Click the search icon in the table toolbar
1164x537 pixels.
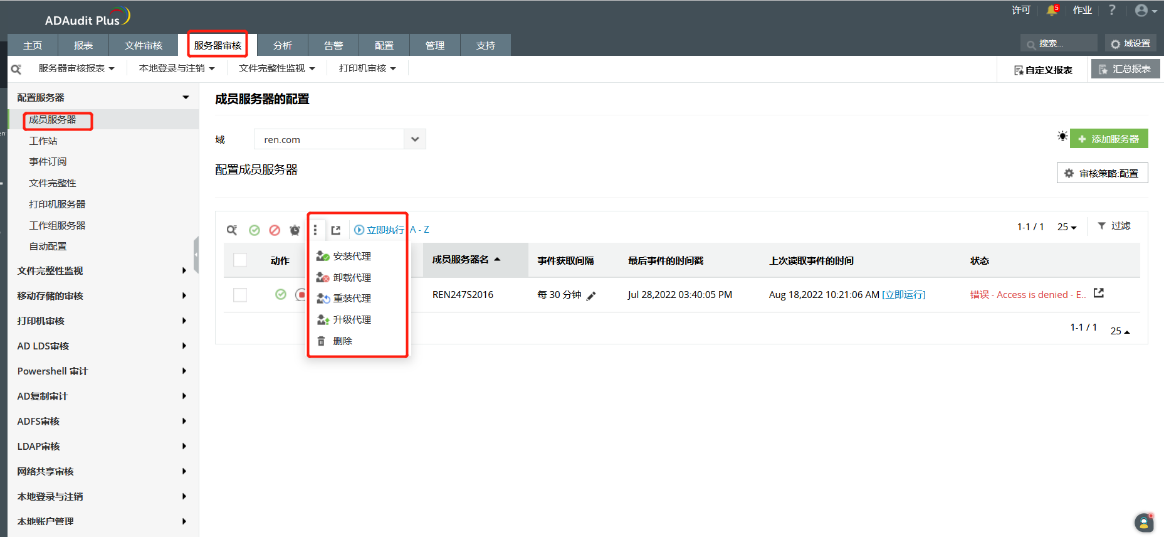pos(232,230)
